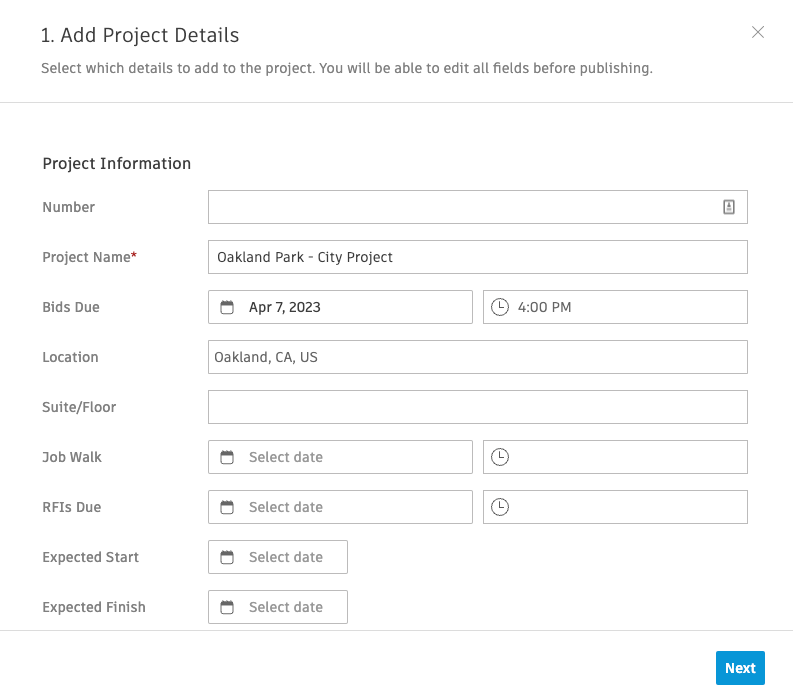Focus the Project Name text field
Image resolution: width=793 pixels, height=699 pixels.
pyautogui.click(x=477, y=257)
